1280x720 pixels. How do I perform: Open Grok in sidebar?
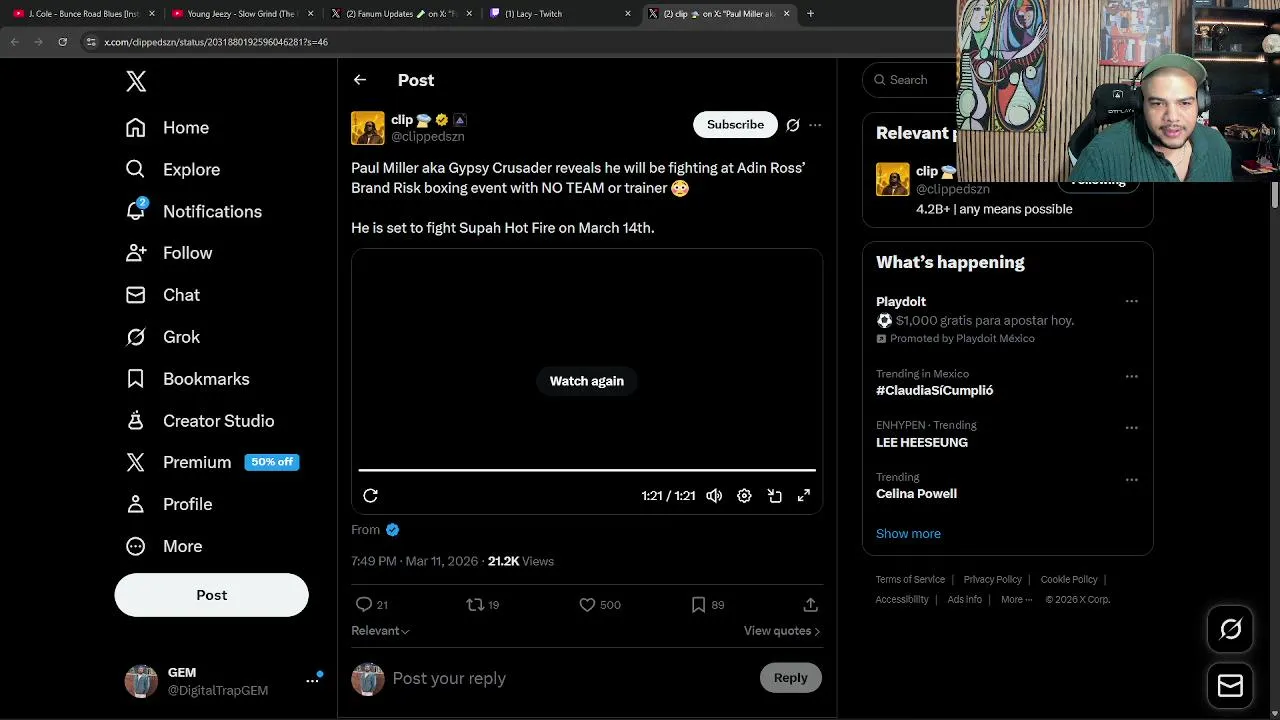coord(162,337)
